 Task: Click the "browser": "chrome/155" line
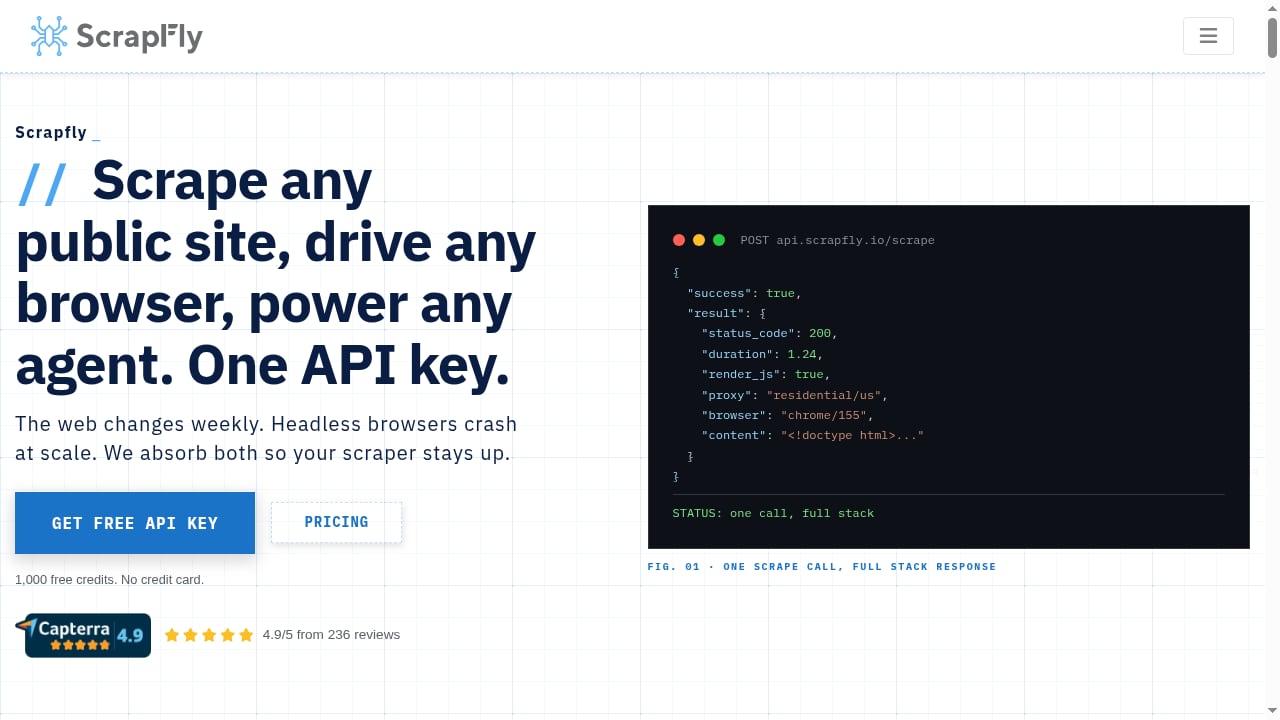pos(787,415)
